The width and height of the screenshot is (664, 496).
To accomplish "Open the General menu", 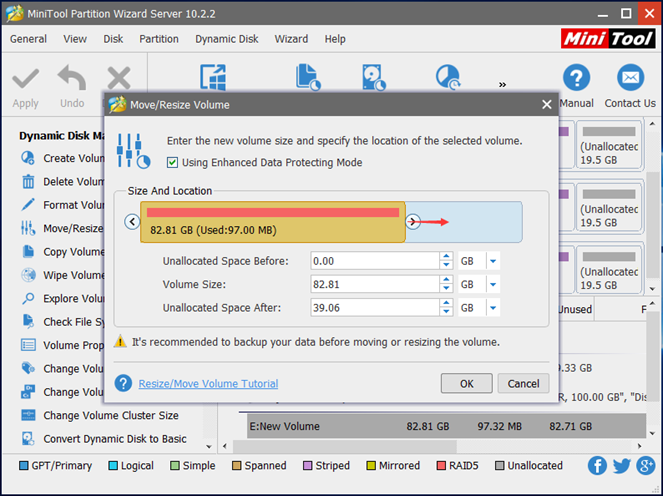I will pyautogui.click(x=28, y=39).
